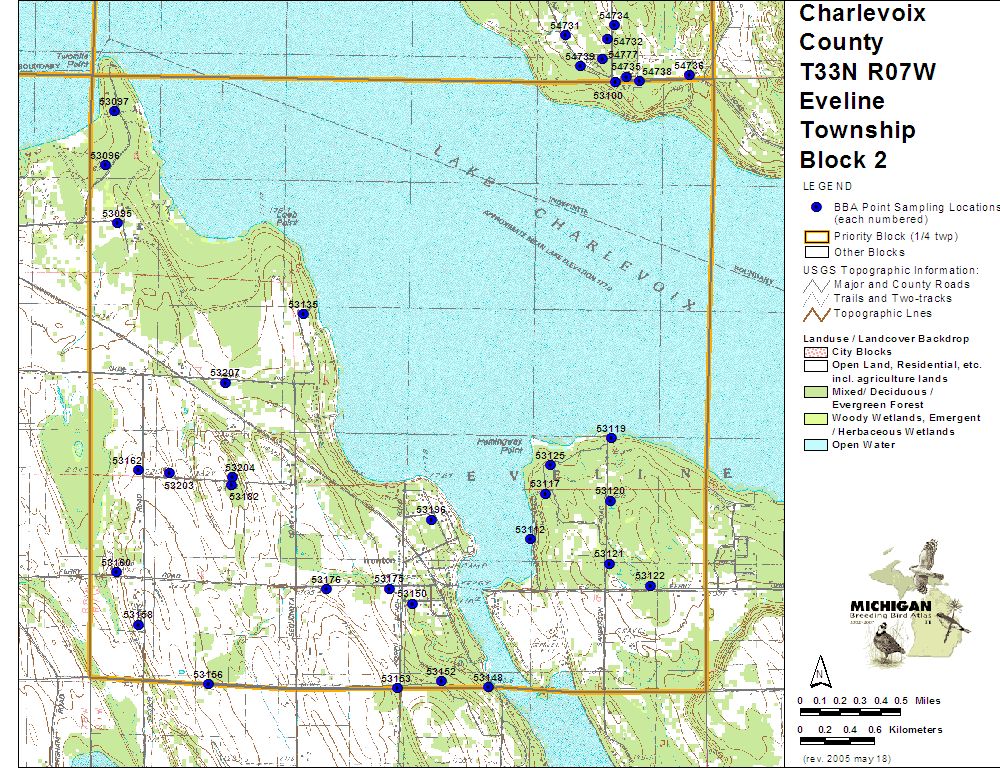Click the Woody Wetlands legend swatch
Viewport: 1000px width, 768px height.
coord(815,418)
